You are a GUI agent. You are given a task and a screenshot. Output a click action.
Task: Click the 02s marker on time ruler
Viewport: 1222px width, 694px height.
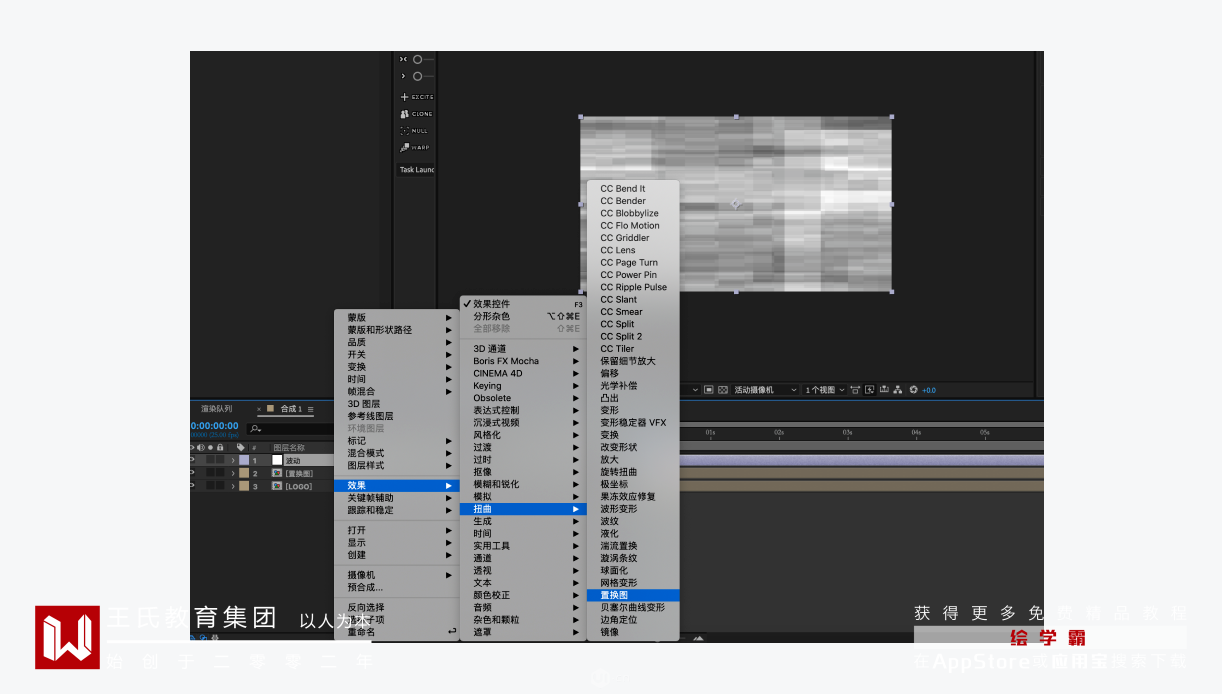(x=778, y=432)
